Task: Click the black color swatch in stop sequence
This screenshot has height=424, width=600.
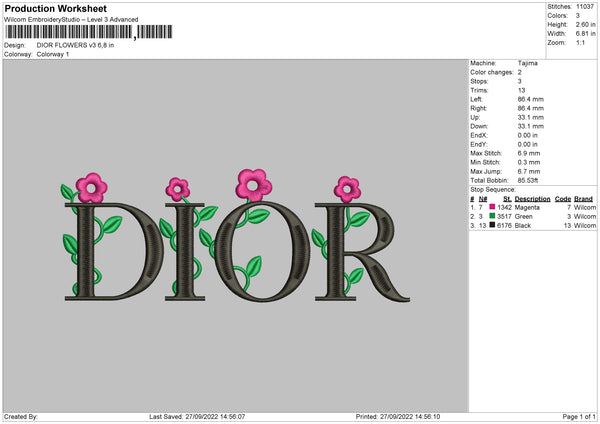Action: (492, 225)
